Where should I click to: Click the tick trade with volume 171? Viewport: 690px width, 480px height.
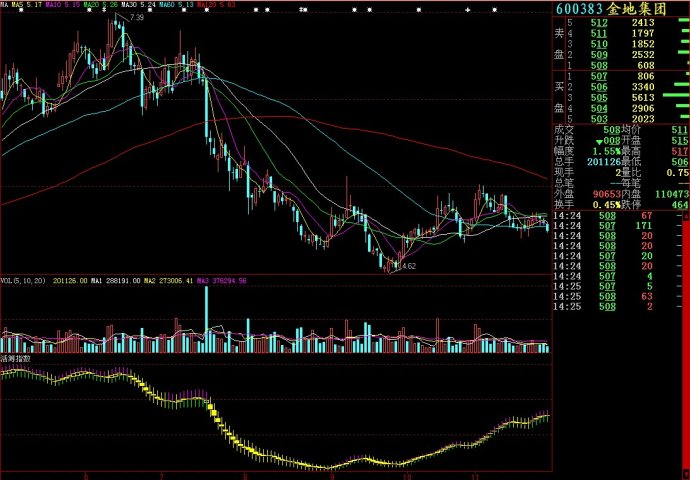[644, 226]
